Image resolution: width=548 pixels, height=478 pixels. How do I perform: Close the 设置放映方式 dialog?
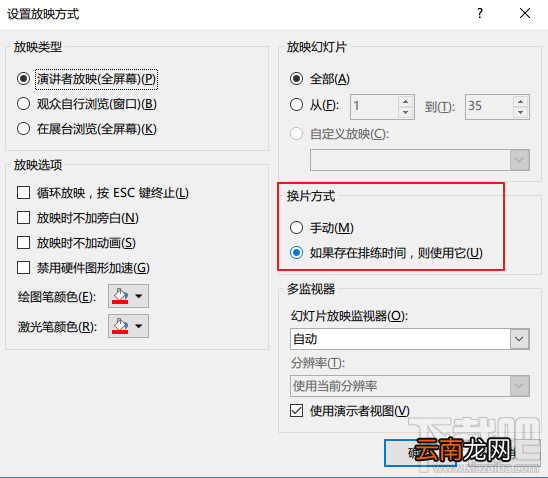525,14
